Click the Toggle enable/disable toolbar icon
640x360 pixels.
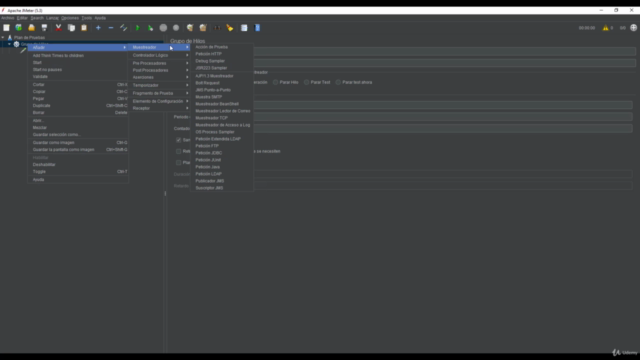pos(124,28)
